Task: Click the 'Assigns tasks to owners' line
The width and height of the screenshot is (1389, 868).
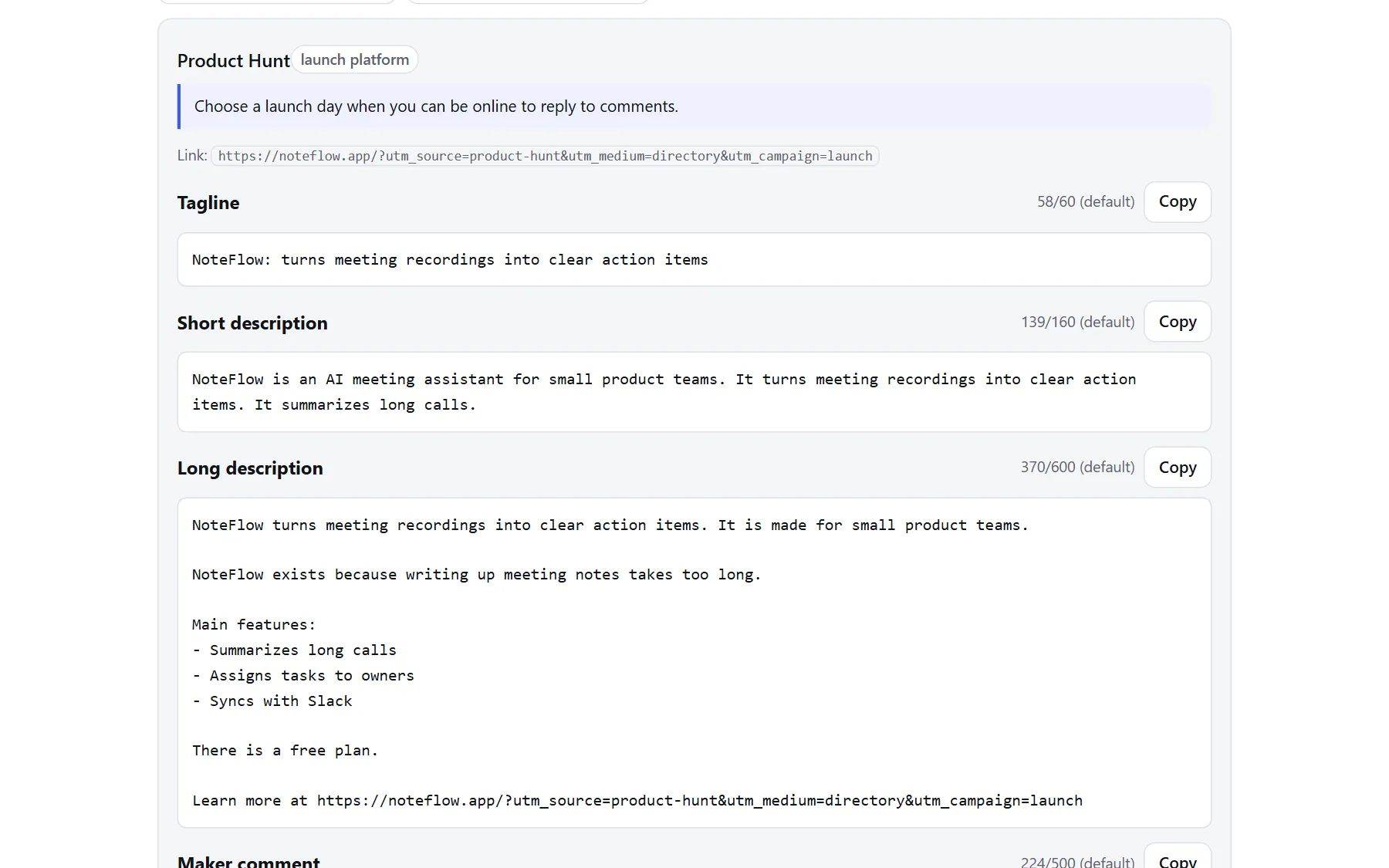Action: coord(303,676)
